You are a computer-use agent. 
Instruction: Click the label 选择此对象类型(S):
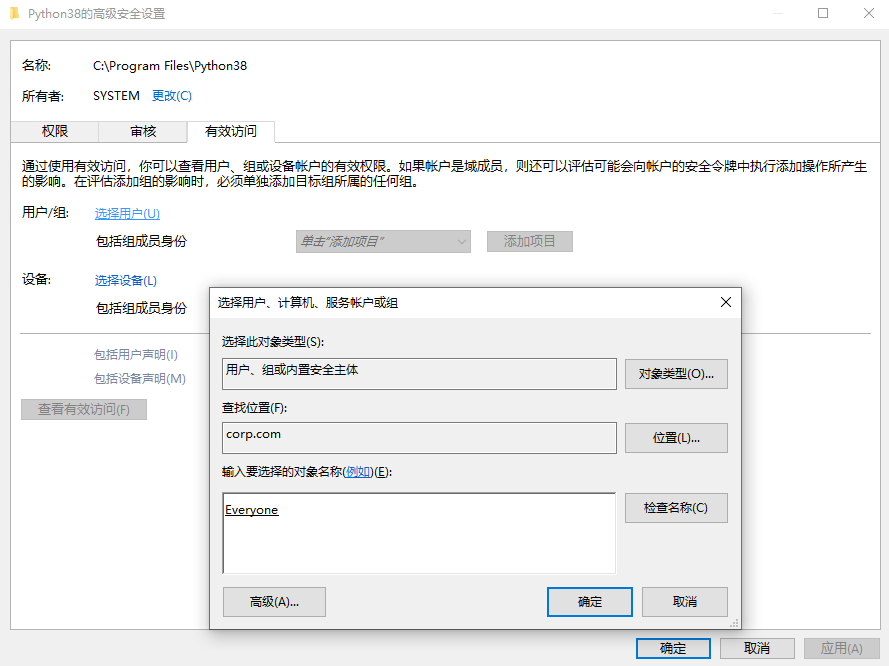pos(273,342)
